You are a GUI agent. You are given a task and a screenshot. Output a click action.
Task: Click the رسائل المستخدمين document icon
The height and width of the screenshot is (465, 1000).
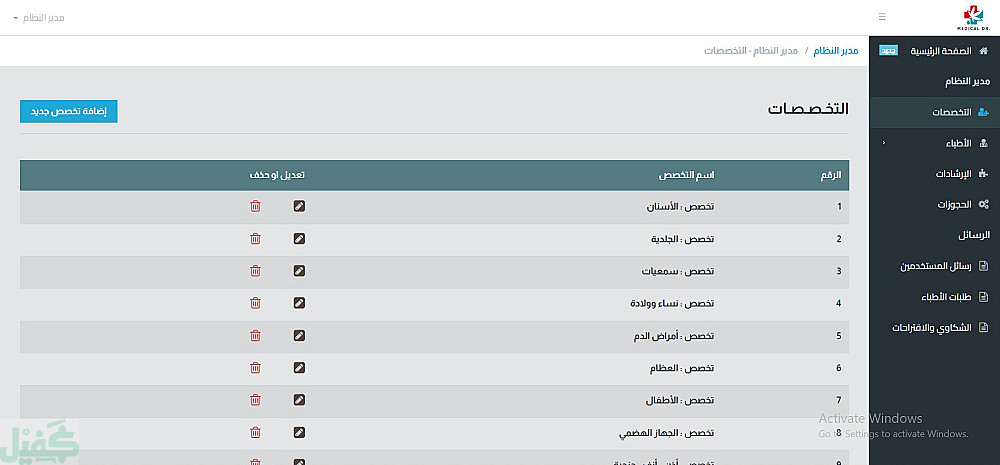point(983,266)
